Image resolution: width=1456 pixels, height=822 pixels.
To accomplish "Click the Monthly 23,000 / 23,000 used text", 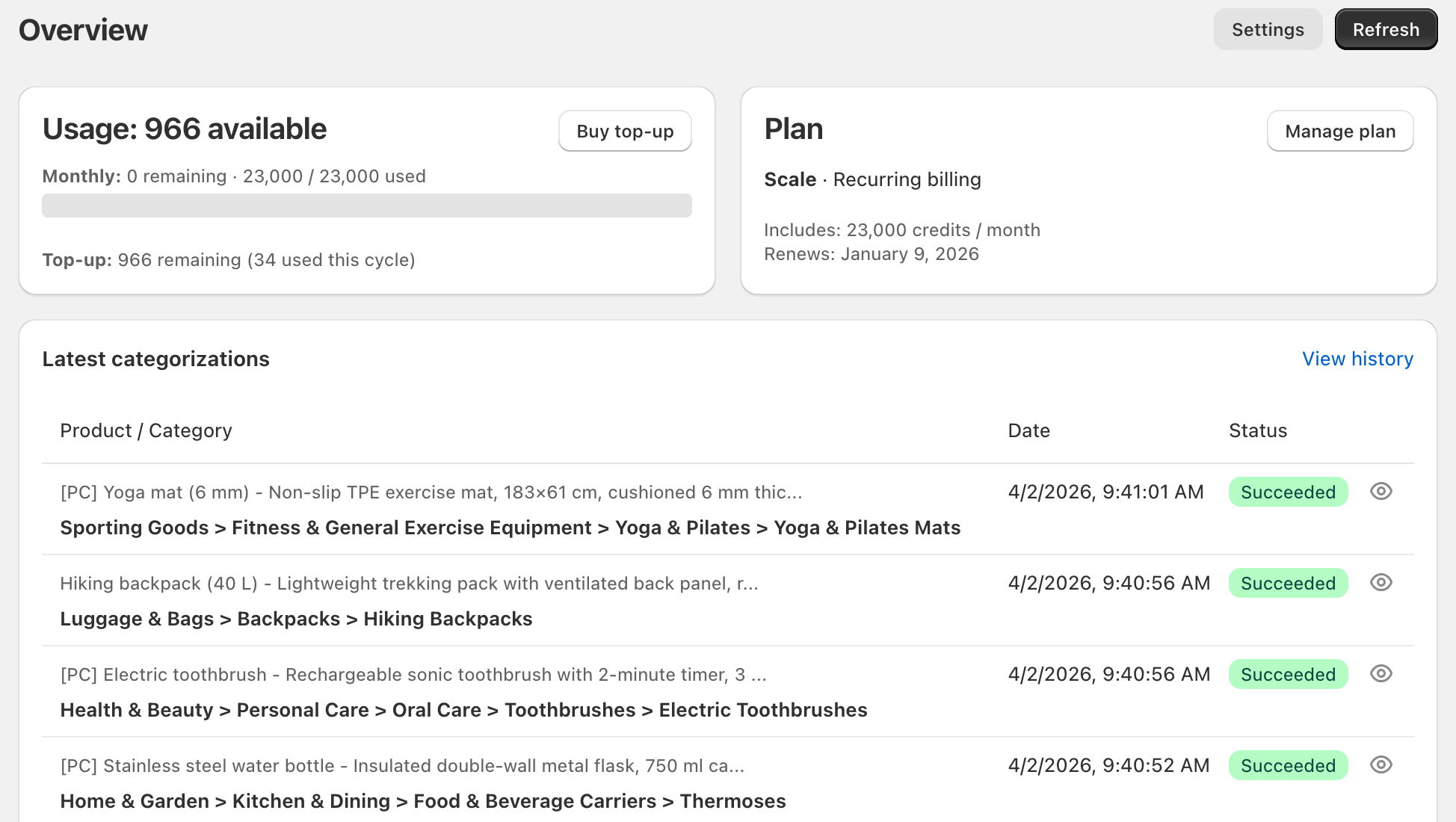I will (x=234, y=176).
